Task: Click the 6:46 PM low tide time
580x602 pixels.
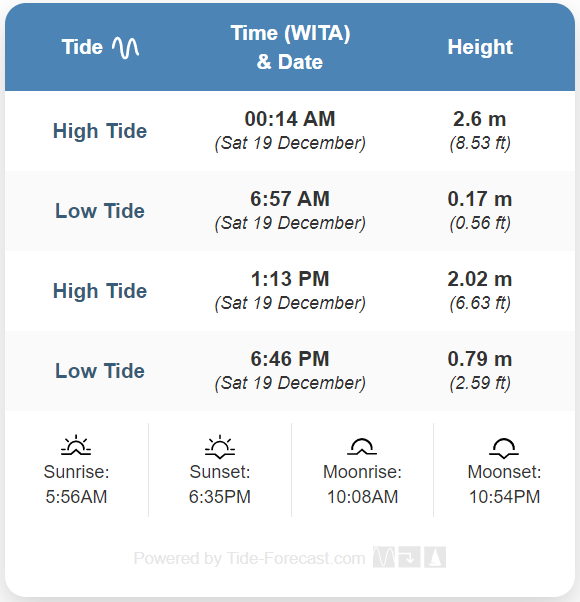Action: coord(290,359)
